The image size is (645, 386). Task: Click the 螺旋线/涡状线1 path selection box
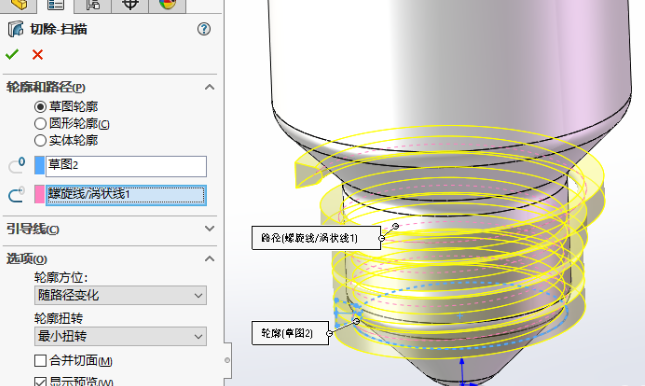126,195
